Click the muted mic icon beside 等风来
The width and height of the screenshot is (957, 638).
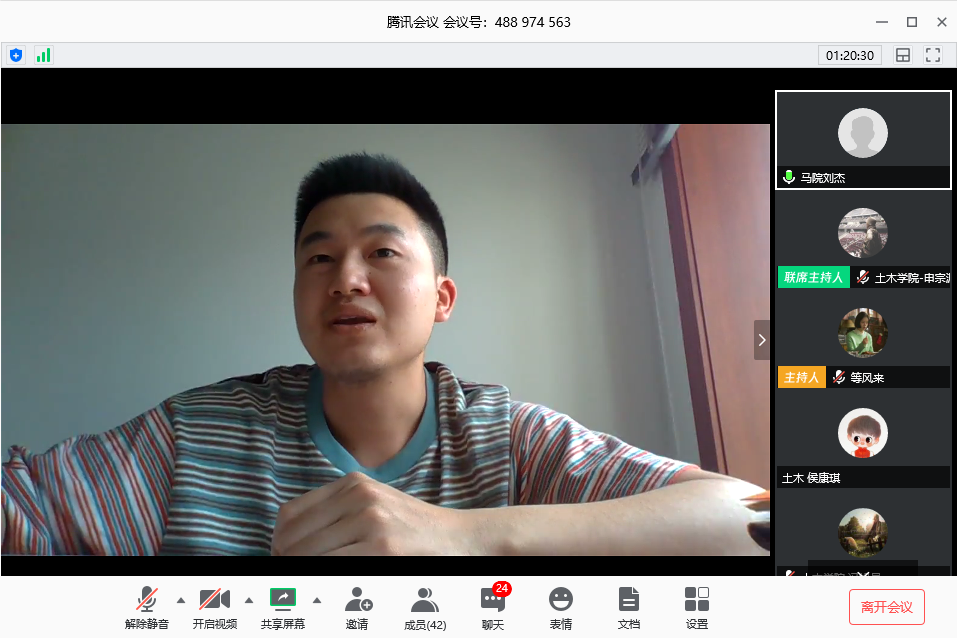tap(839, 377)
